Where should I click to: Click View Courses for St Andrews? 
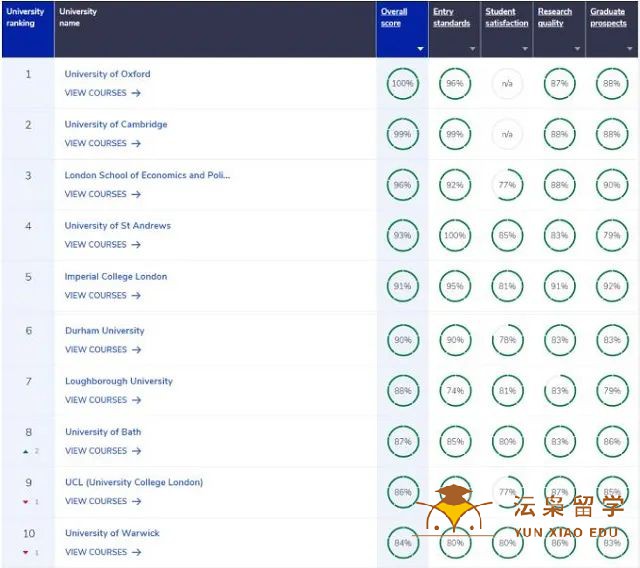tap(102, 244)
